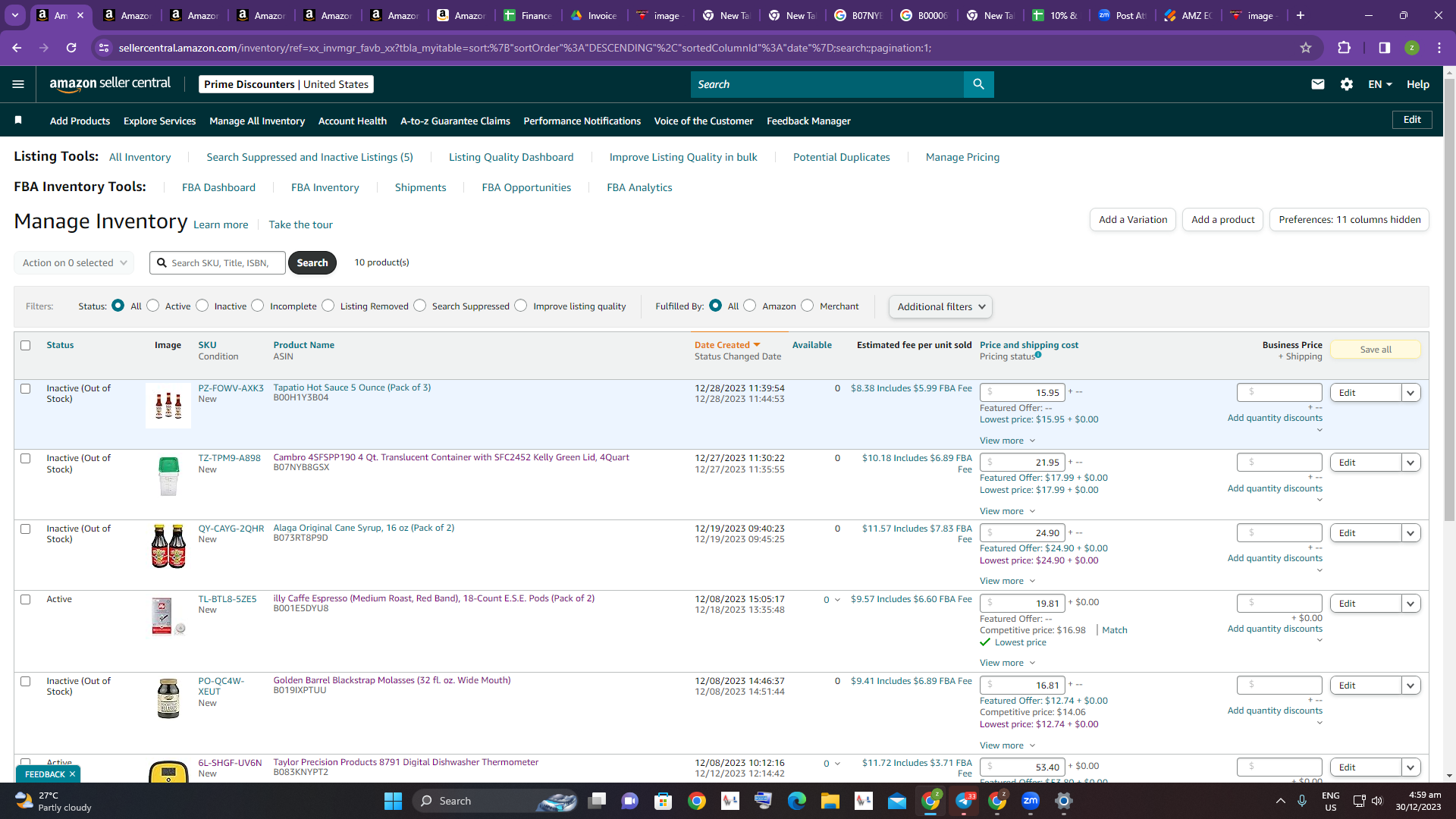Open Edit dropdown arrow for illy Caffe Espresso
The width and height of the screenshot is (1456, 819).
coord(1410,604)
